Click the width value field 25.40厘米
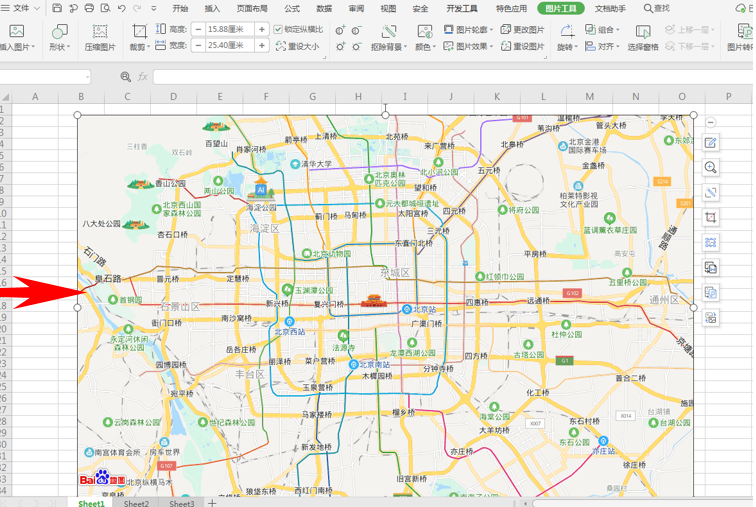Screen dimensions: 756x507 [230, 45]
